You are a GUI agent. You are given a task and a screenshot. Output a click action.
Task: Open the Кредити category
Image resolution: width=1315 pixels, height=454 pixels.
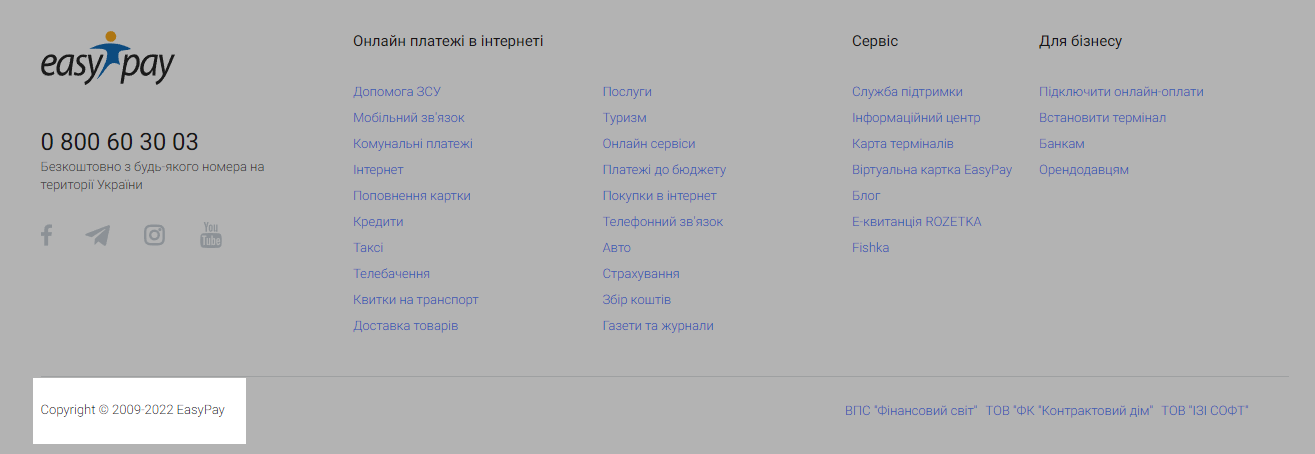point(378,221)
